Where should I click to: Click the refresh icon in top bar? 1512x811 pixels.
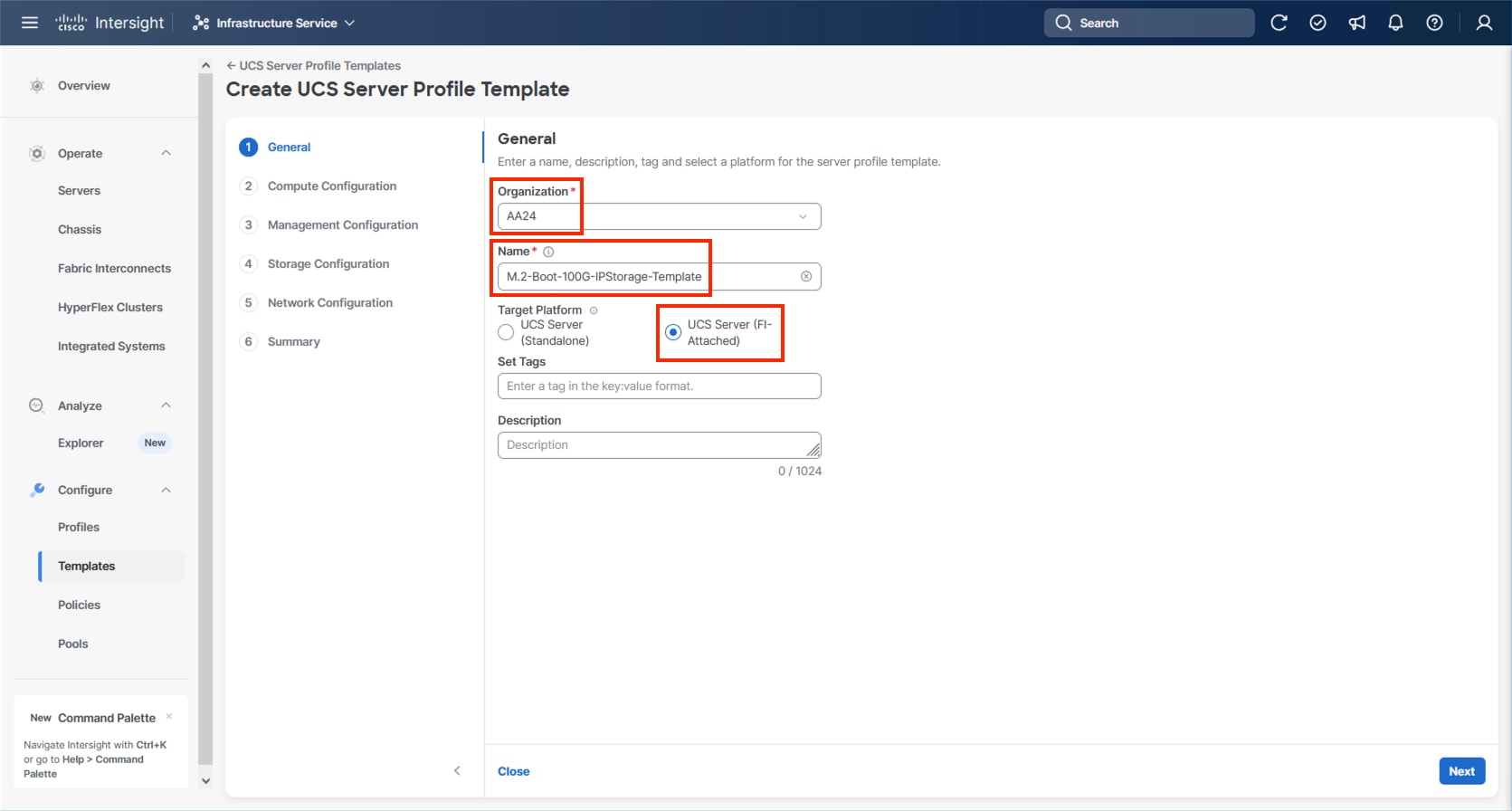click(1279, 23)
